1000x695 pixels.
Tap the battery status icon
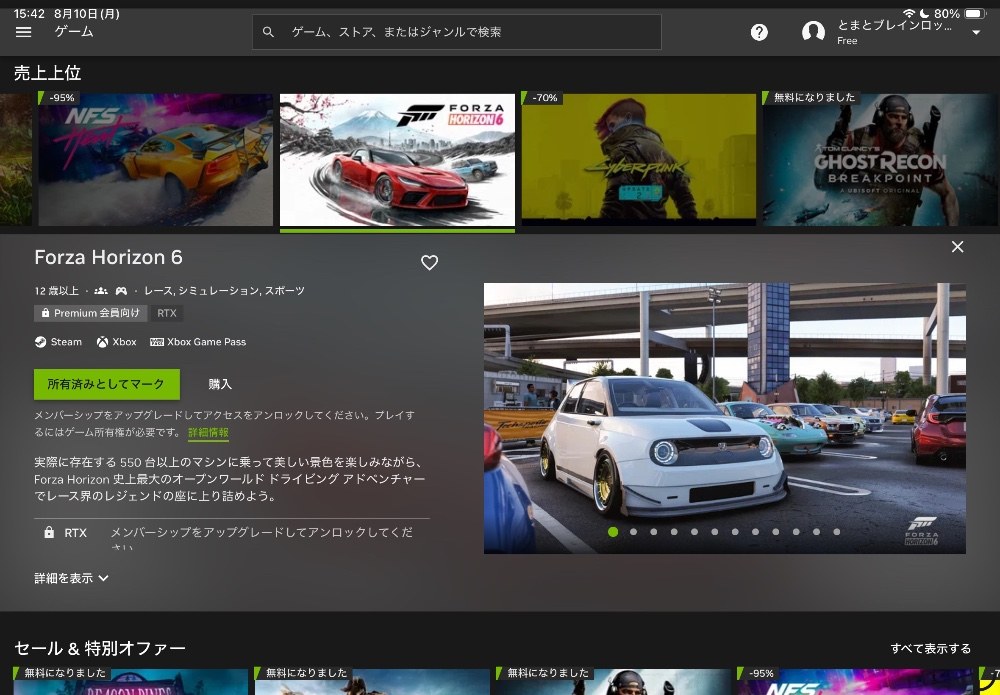(x=975, y=13)
